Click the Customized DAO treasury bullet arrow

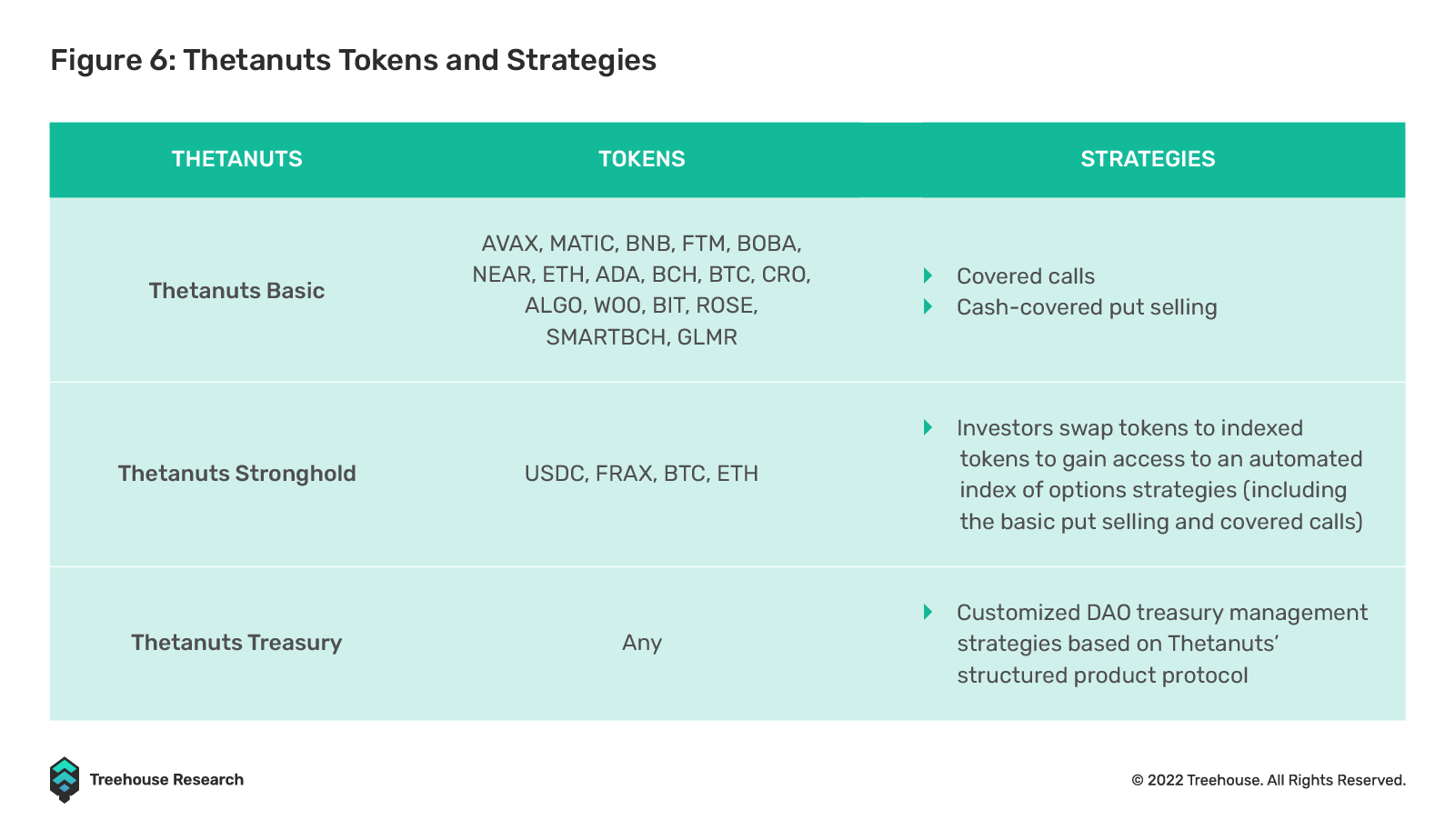[x=928, y=612]
